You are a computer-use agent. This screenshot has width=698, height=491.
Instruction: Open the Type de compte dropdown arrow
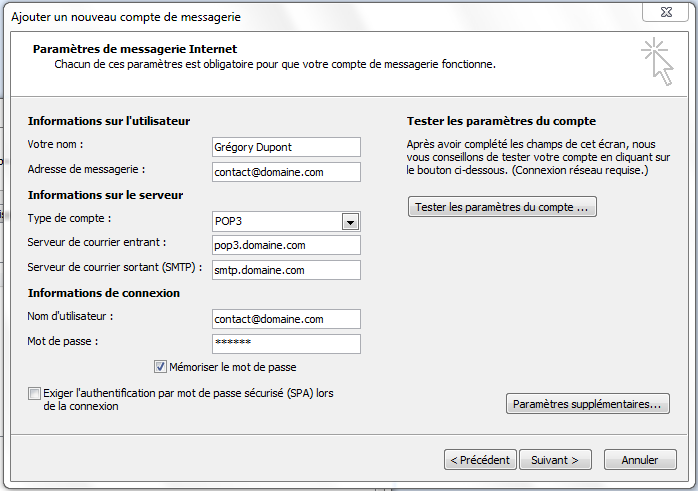[x=350, y=221]
